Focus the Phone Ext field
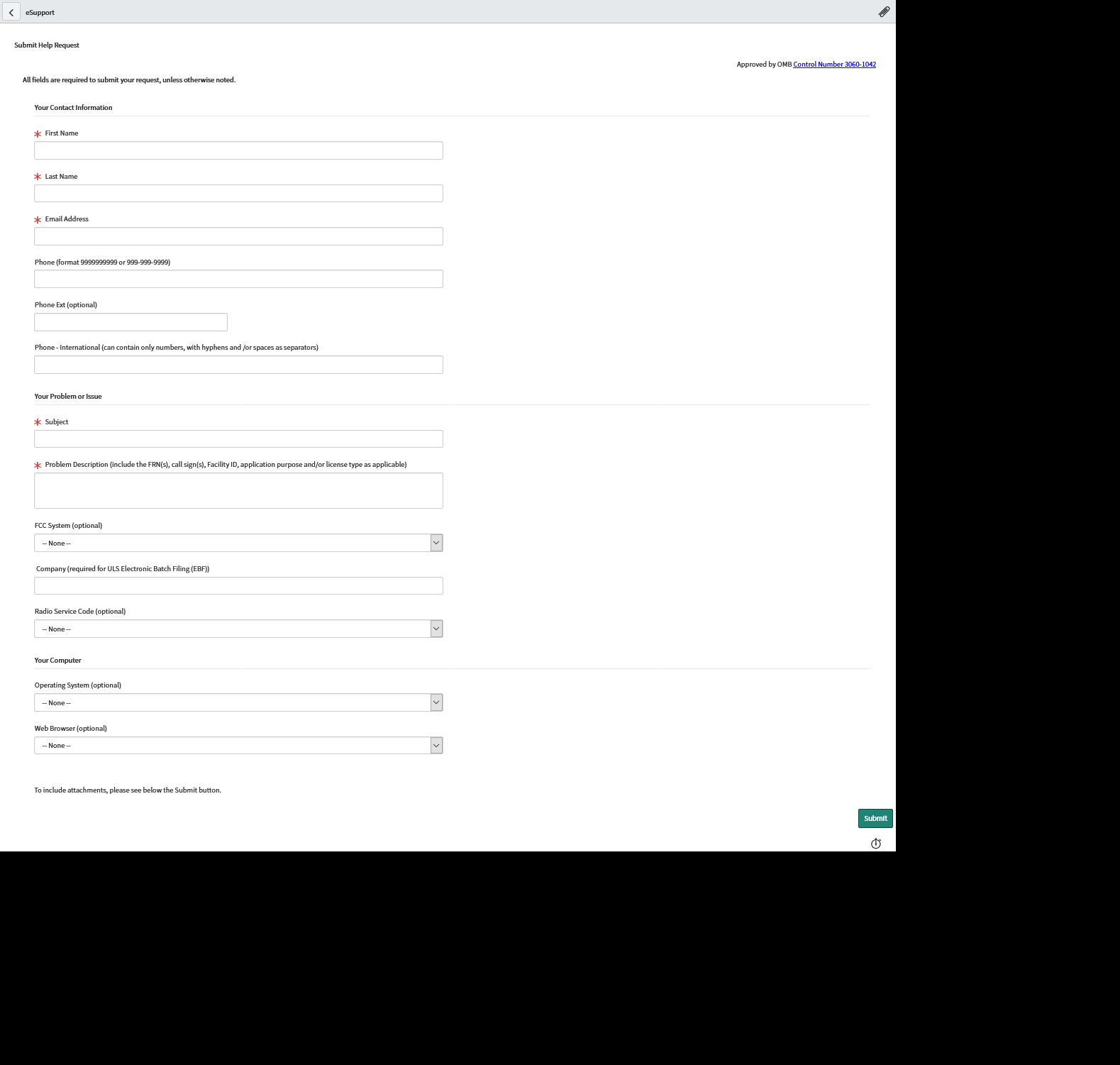The height and width of the screenshot is (1065, 1120). click(x=131, y=322)
